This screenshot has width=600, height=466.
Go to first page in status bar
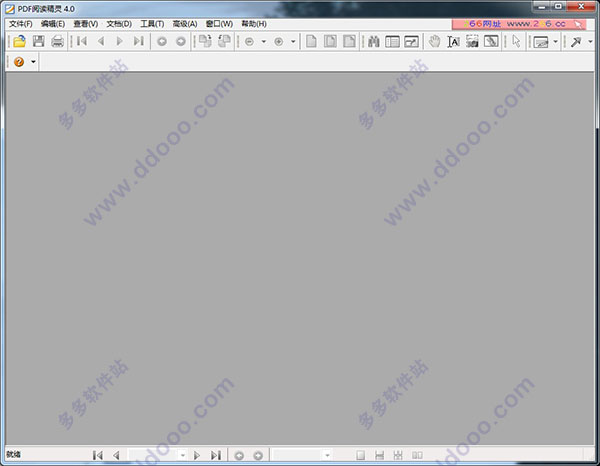tap(98, 455)
